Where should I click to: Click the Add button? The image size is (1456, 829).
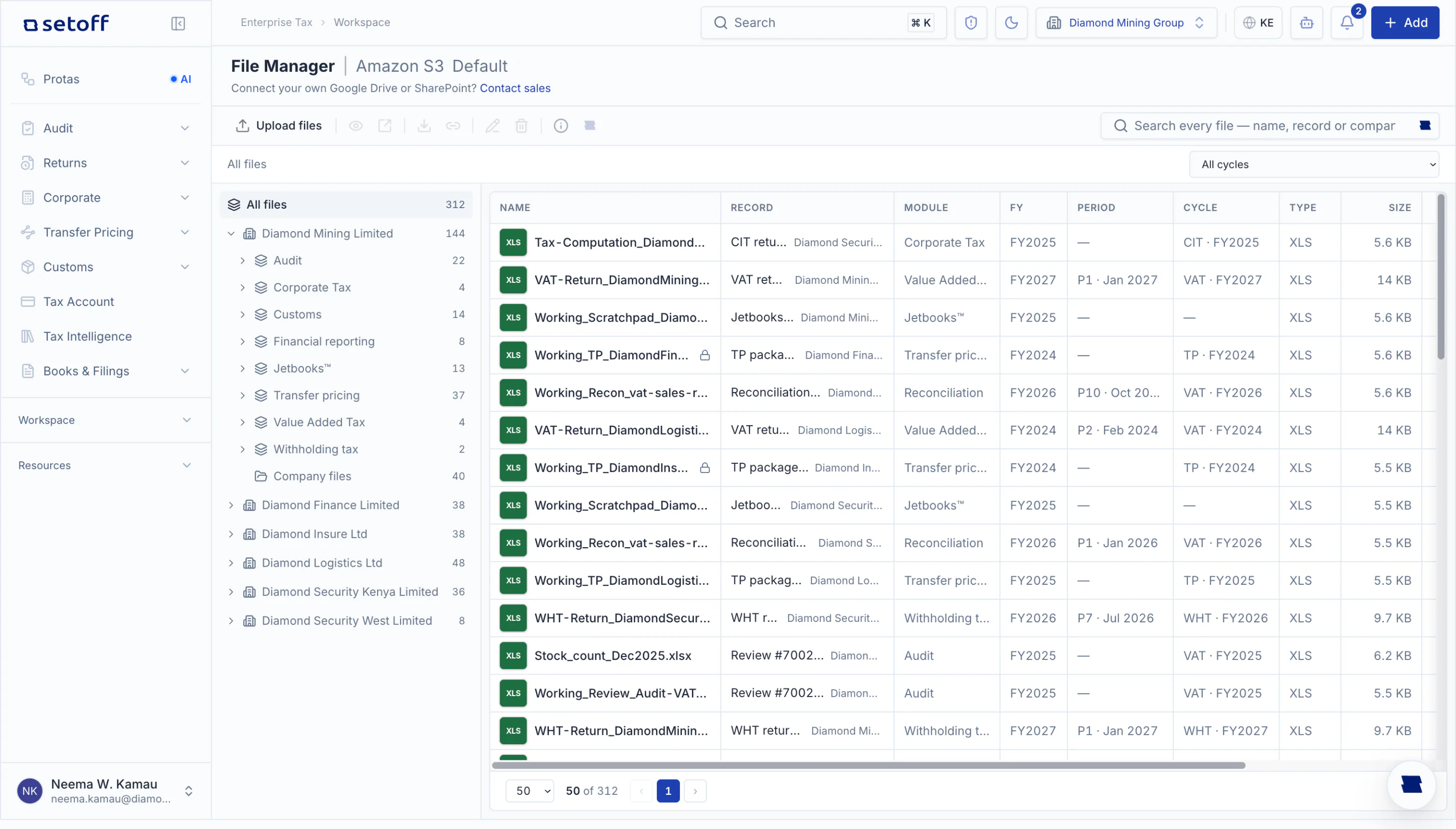click(1405, 23)
